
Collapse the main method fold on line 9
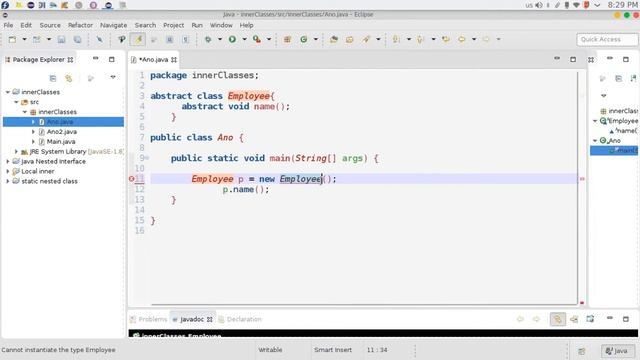click(x=147, y=158)
